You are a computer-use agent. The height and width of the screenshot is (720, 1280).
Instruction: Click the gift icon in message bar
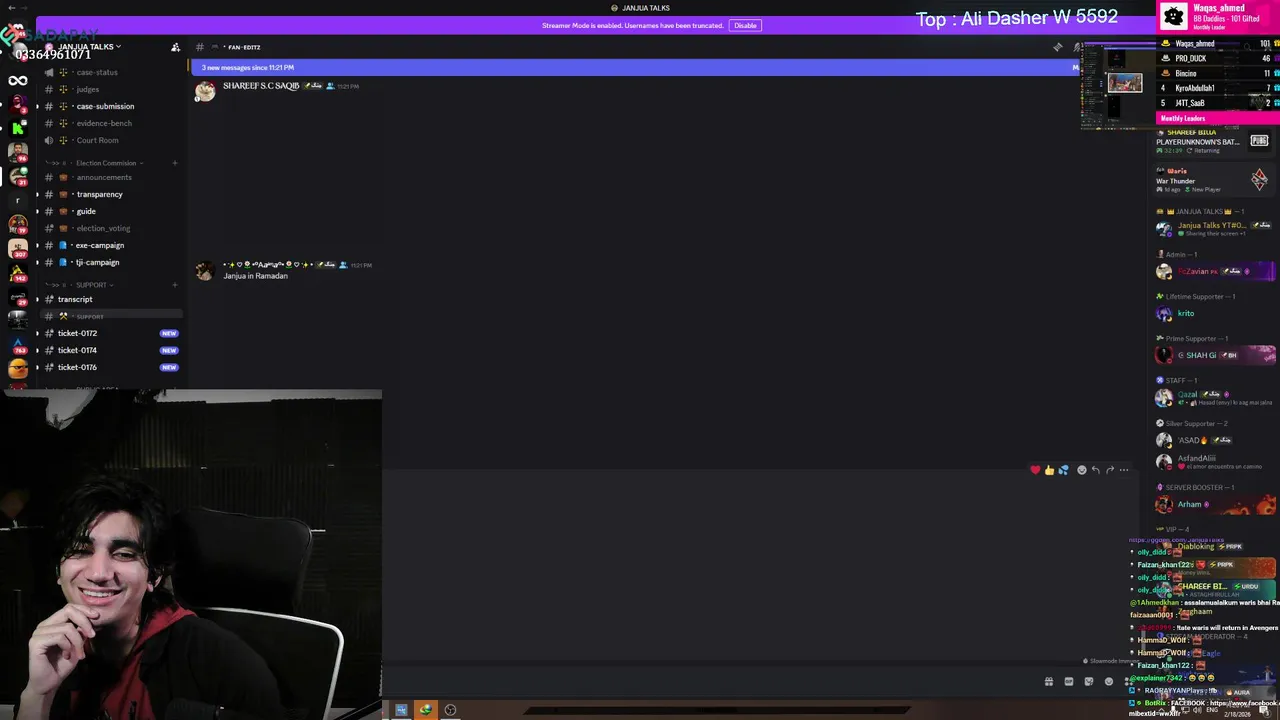(x=1049, y=682)
